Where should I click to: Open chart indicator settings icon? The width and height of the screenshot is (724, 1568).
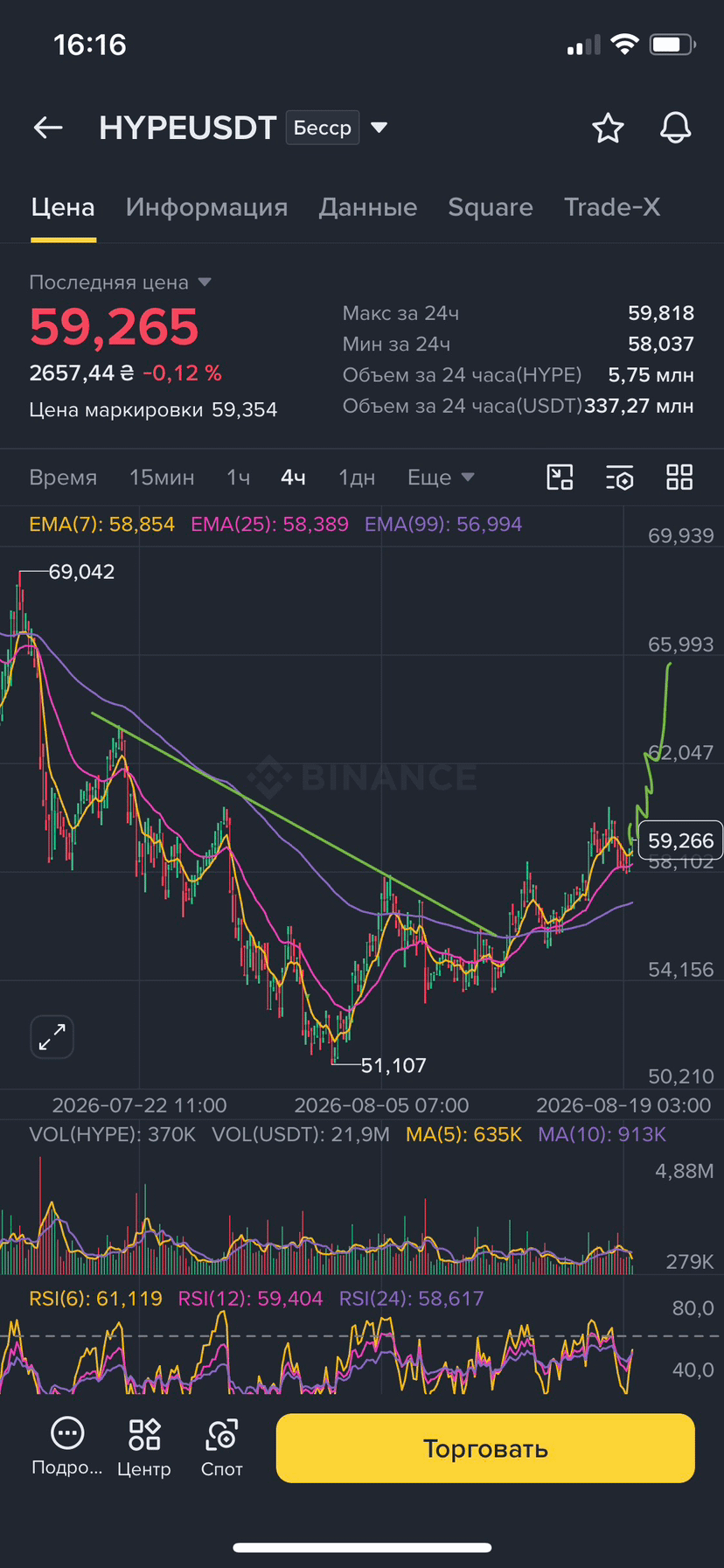[x=619, y=477]
